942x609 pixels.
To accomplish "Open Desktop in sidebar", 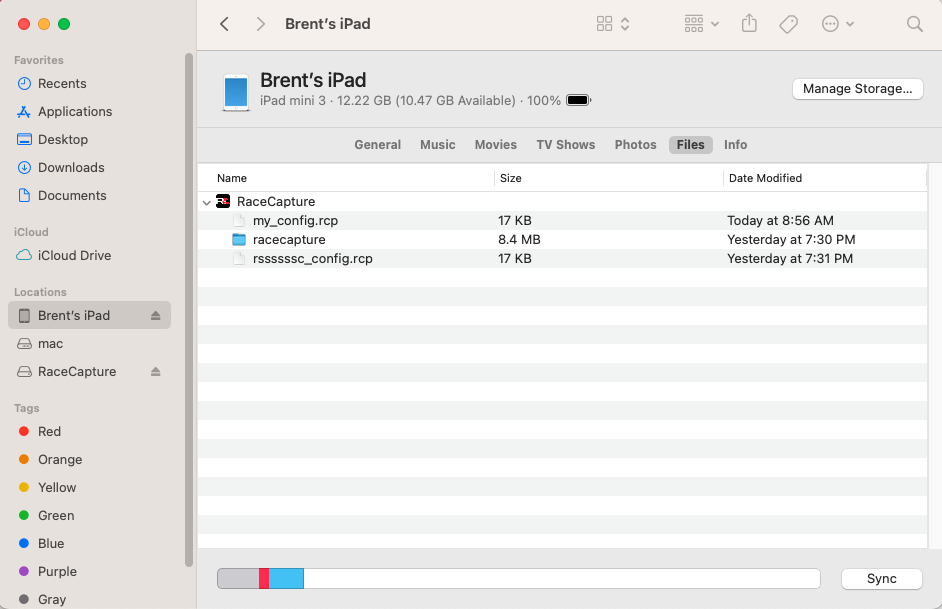I will [x=90, y=139].
